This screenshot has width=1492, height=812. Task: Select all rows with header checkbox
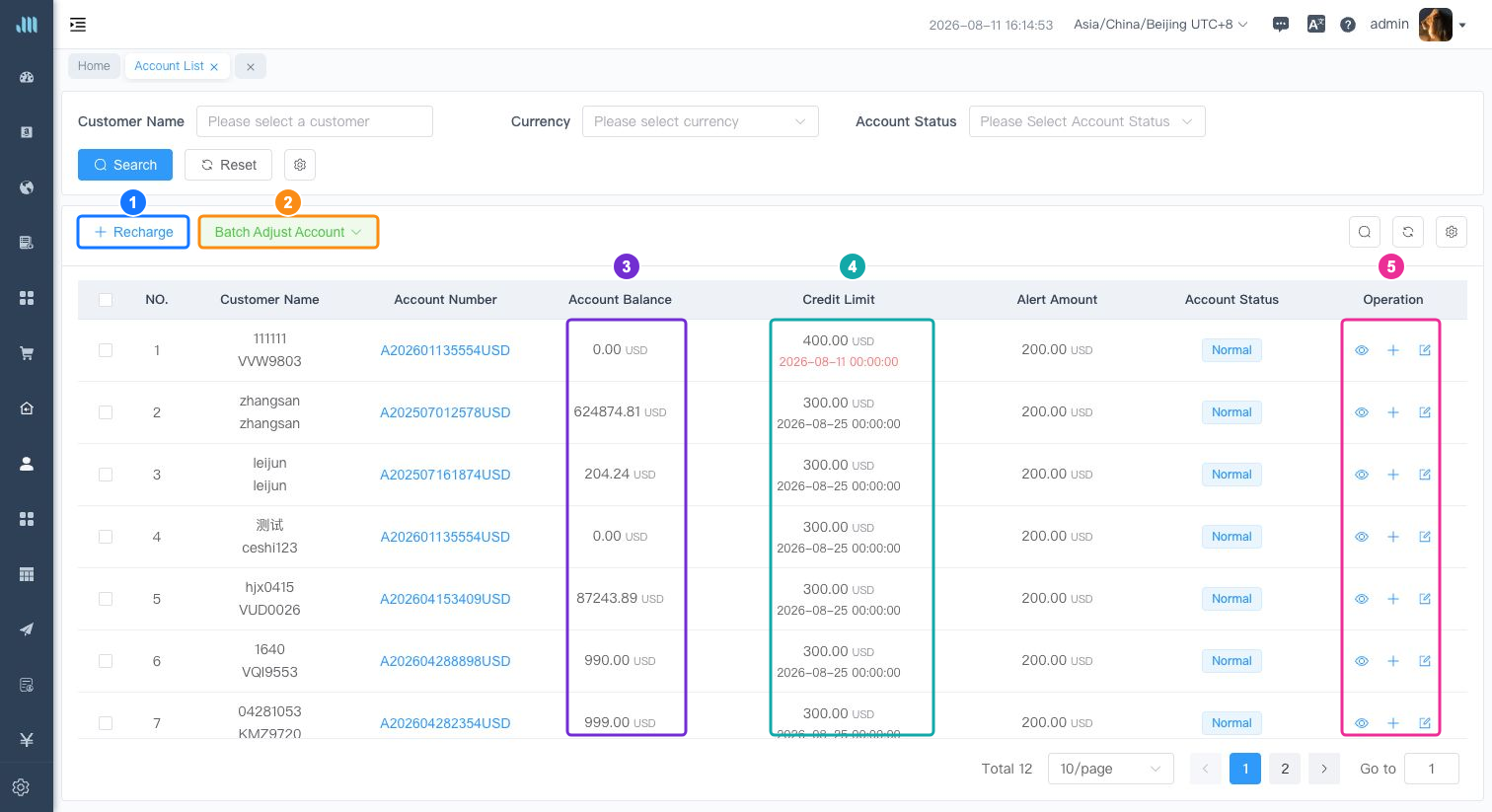tap(106, 300)
